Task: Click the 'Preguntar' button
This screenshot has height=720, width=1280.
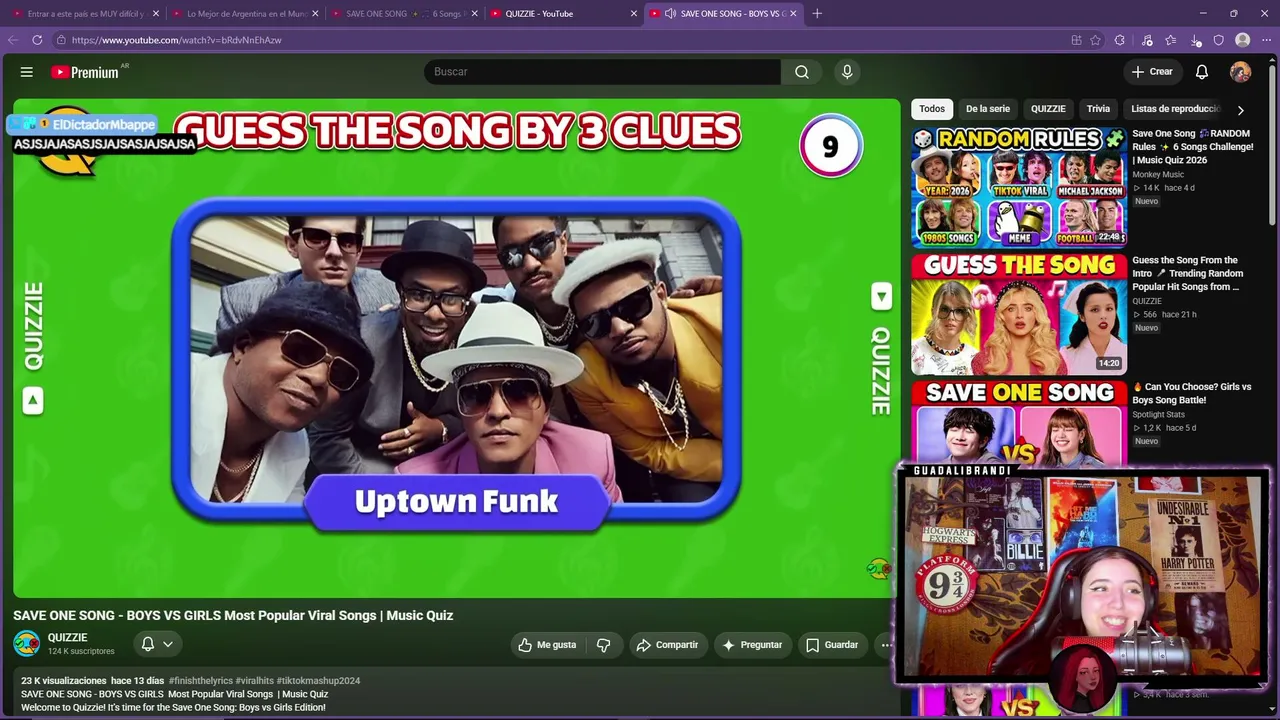Action: (x=752, y=645)
